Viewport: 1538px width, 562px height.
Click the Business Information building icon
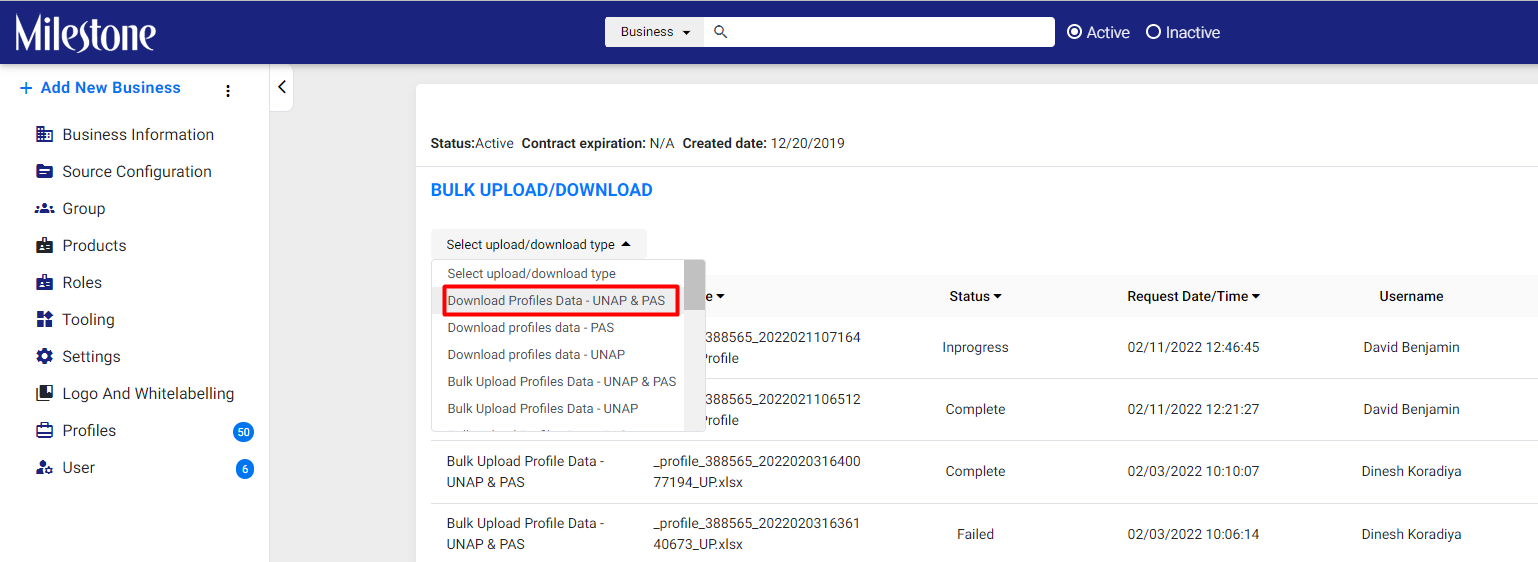tap(44, 134)
